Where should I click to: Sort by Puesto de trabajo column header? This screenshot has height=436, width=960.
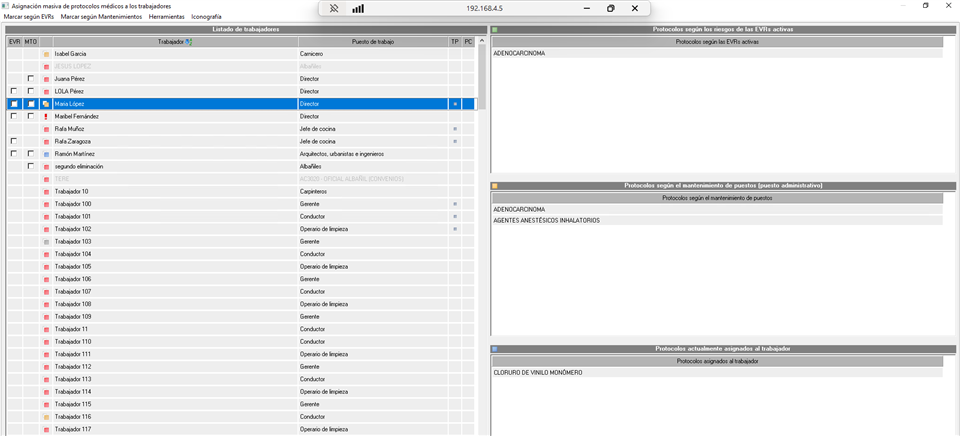tap(373, 42)
